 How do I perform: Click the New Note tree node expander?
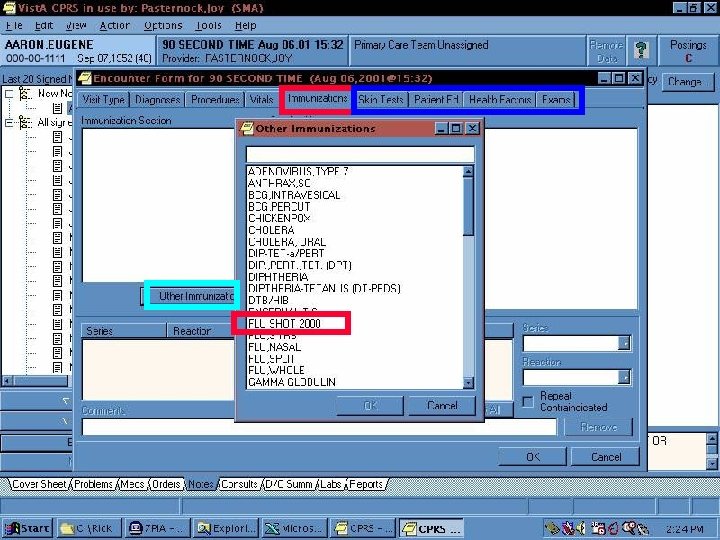point(9,94)
